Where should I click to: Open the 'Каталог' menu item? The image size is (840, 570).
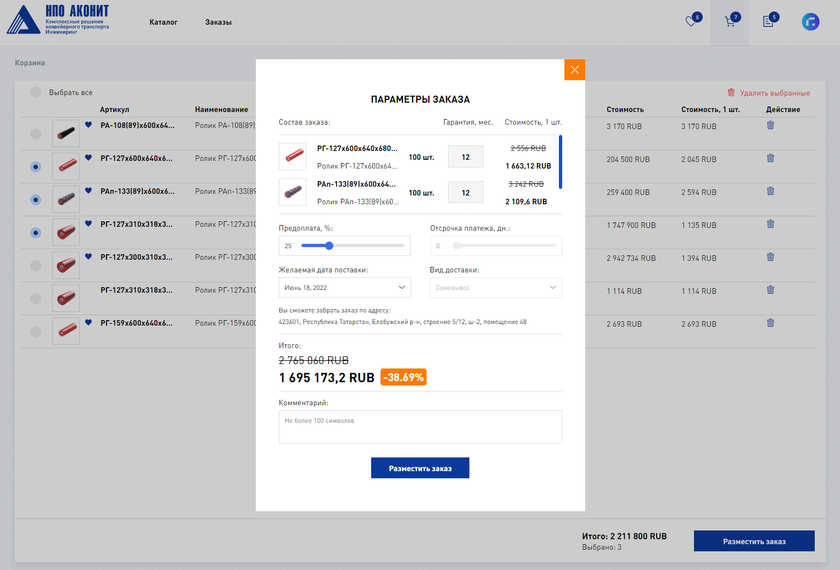(x=163, y=21)
